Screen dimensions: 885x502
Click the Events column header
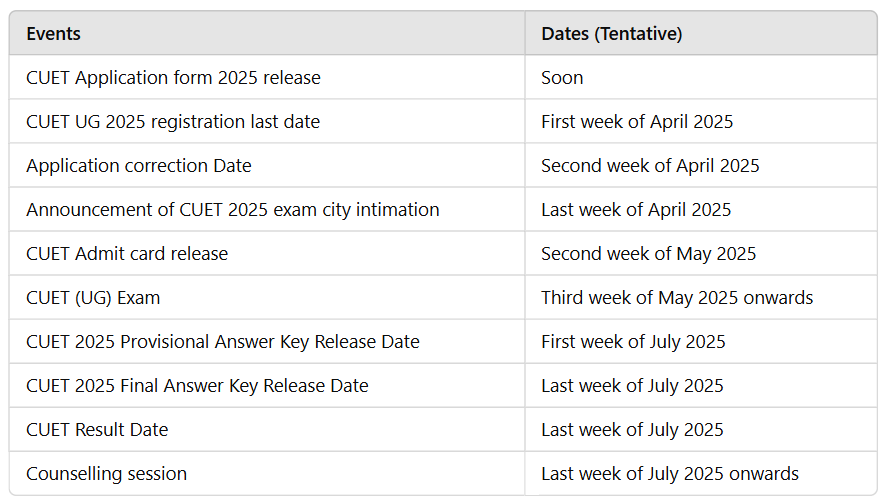(54, 34)
